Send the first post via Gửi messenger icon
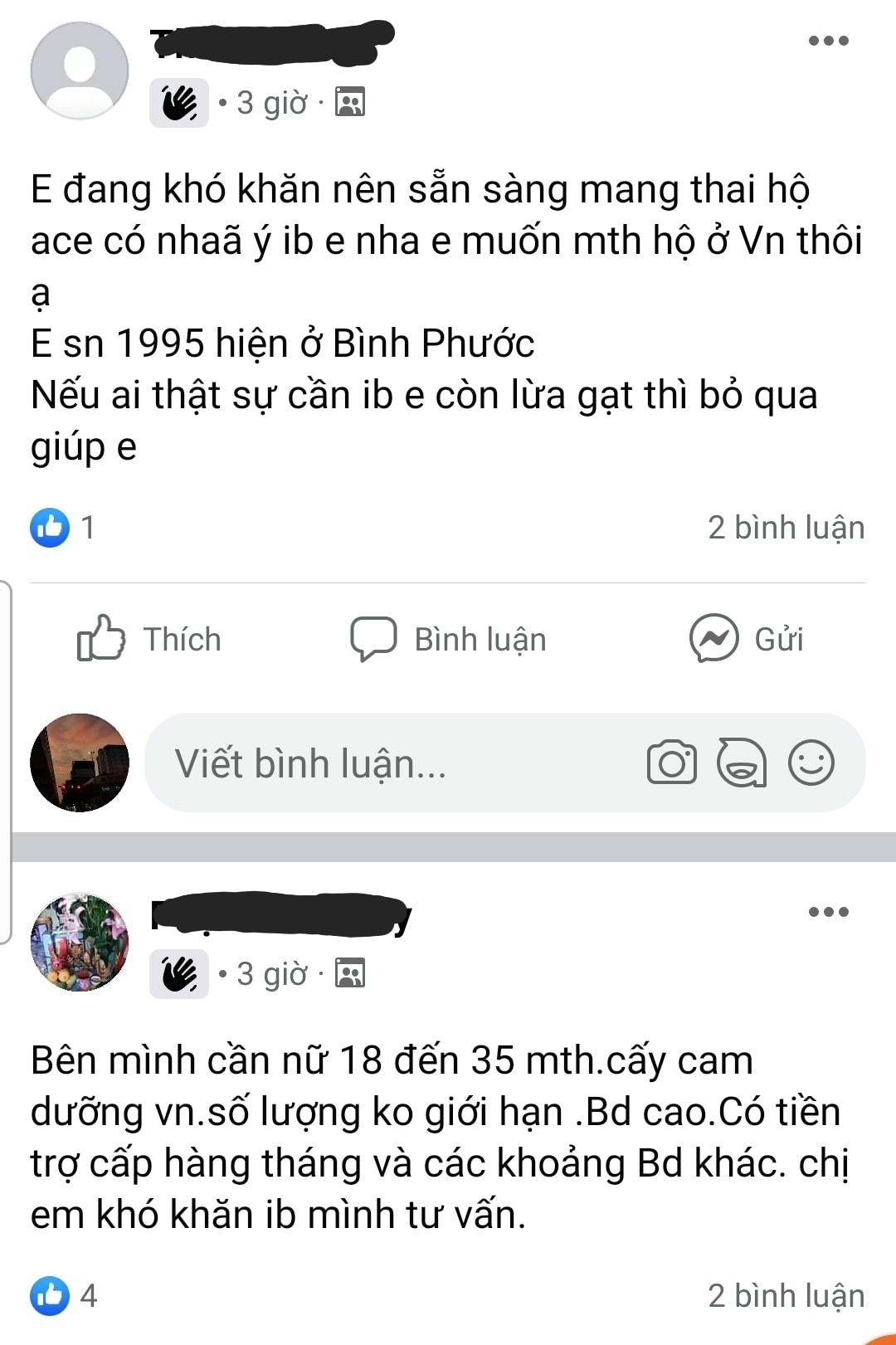Viewport: 896px width, 1345px height. tap(747, 639)
